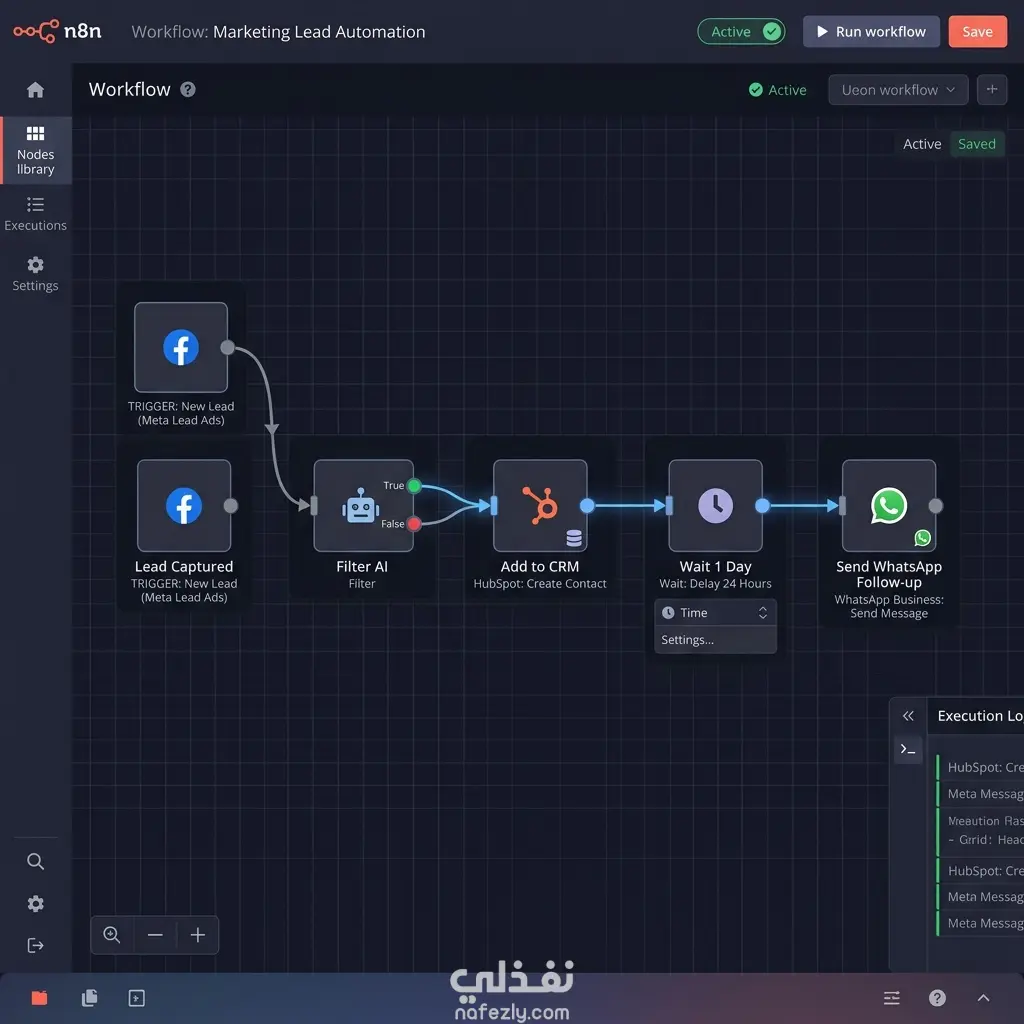Click the help icon in bottom bar
This screenshot has width=1024, height=1024.
[937, 997]
